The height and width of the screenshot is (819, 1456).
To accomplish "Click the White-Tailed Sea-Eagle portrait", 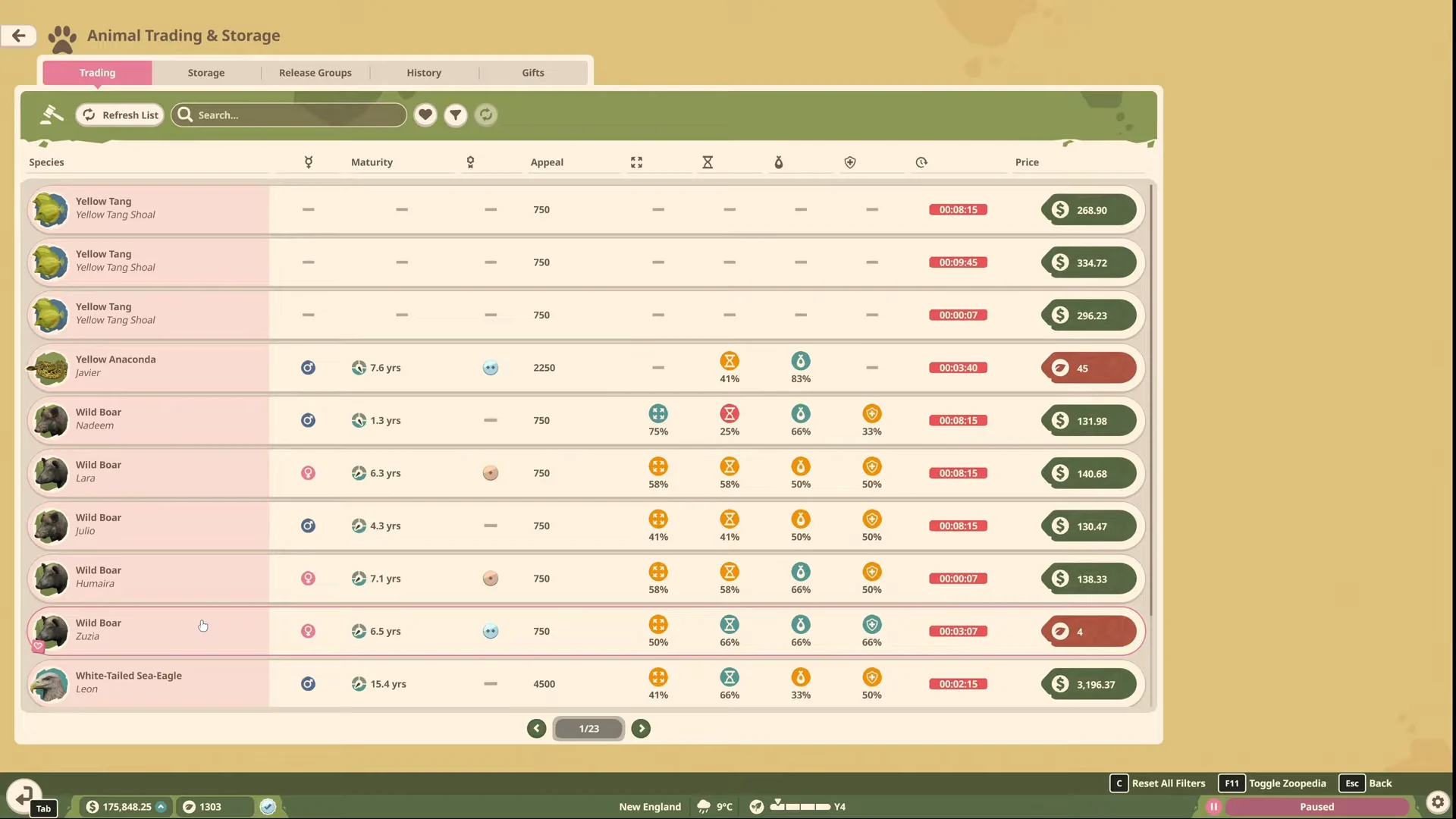I will (x=51, y=684).
